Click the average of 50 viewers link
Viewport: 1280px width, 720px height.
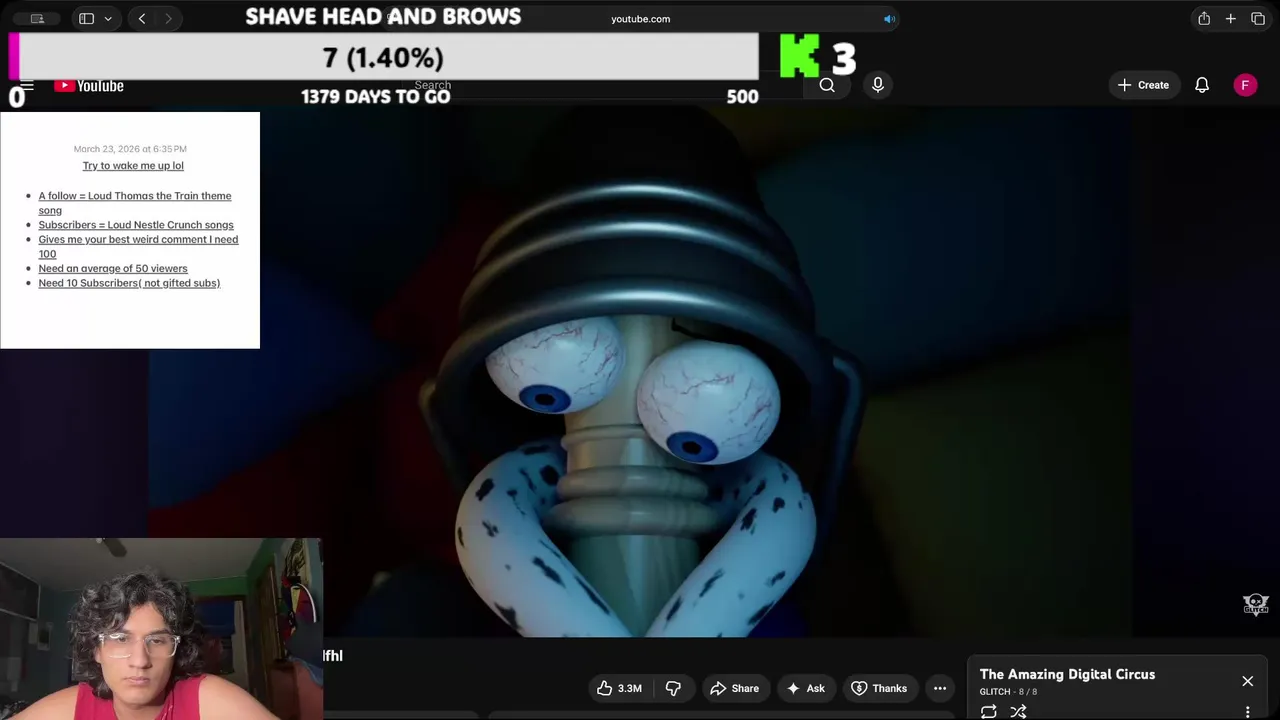click(x=113, y=268)
